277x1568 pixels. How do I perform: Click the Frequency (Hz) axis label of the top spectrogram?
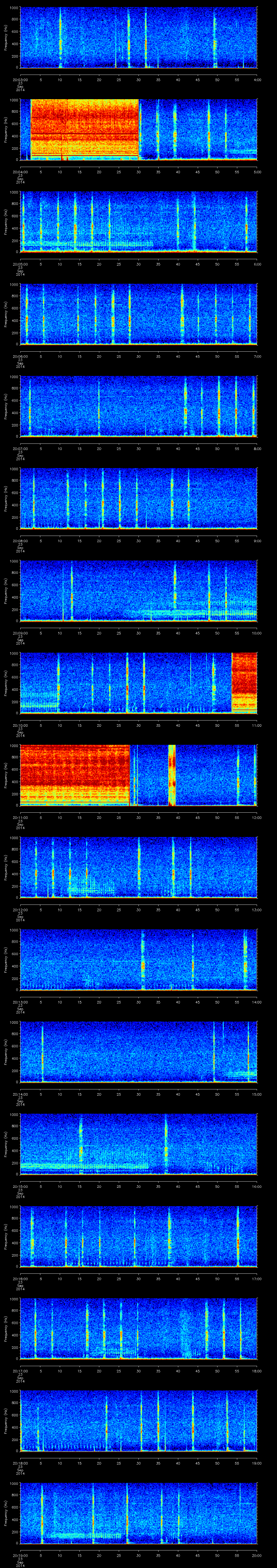click(x=5, y=38)
